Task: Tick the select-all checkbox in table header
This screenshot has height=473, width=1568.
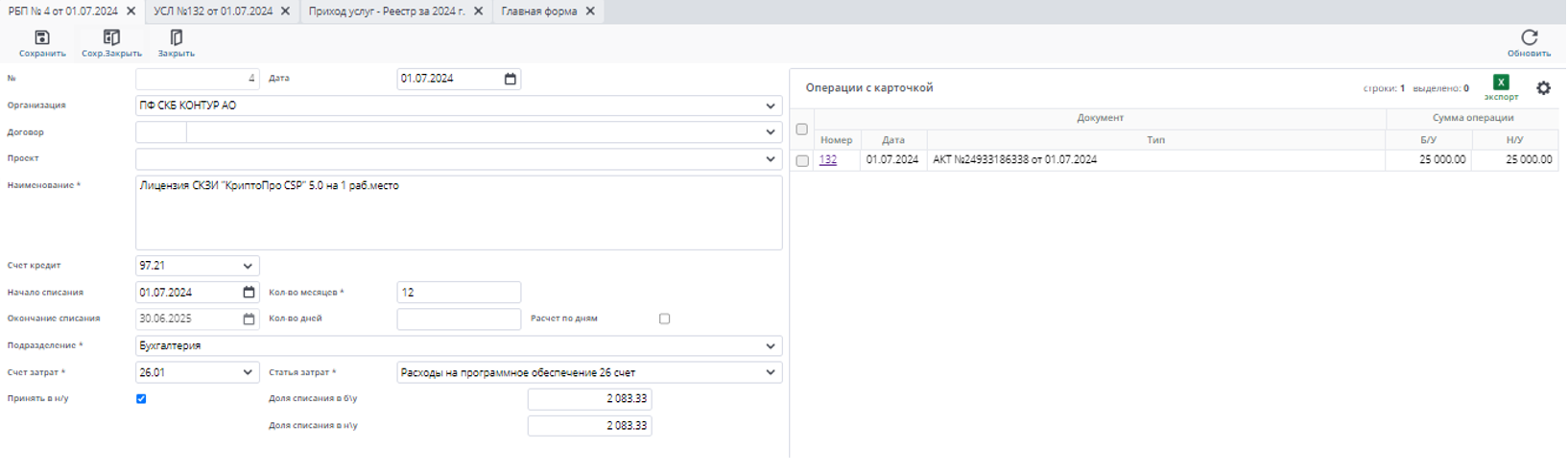Action: [802, 130]
